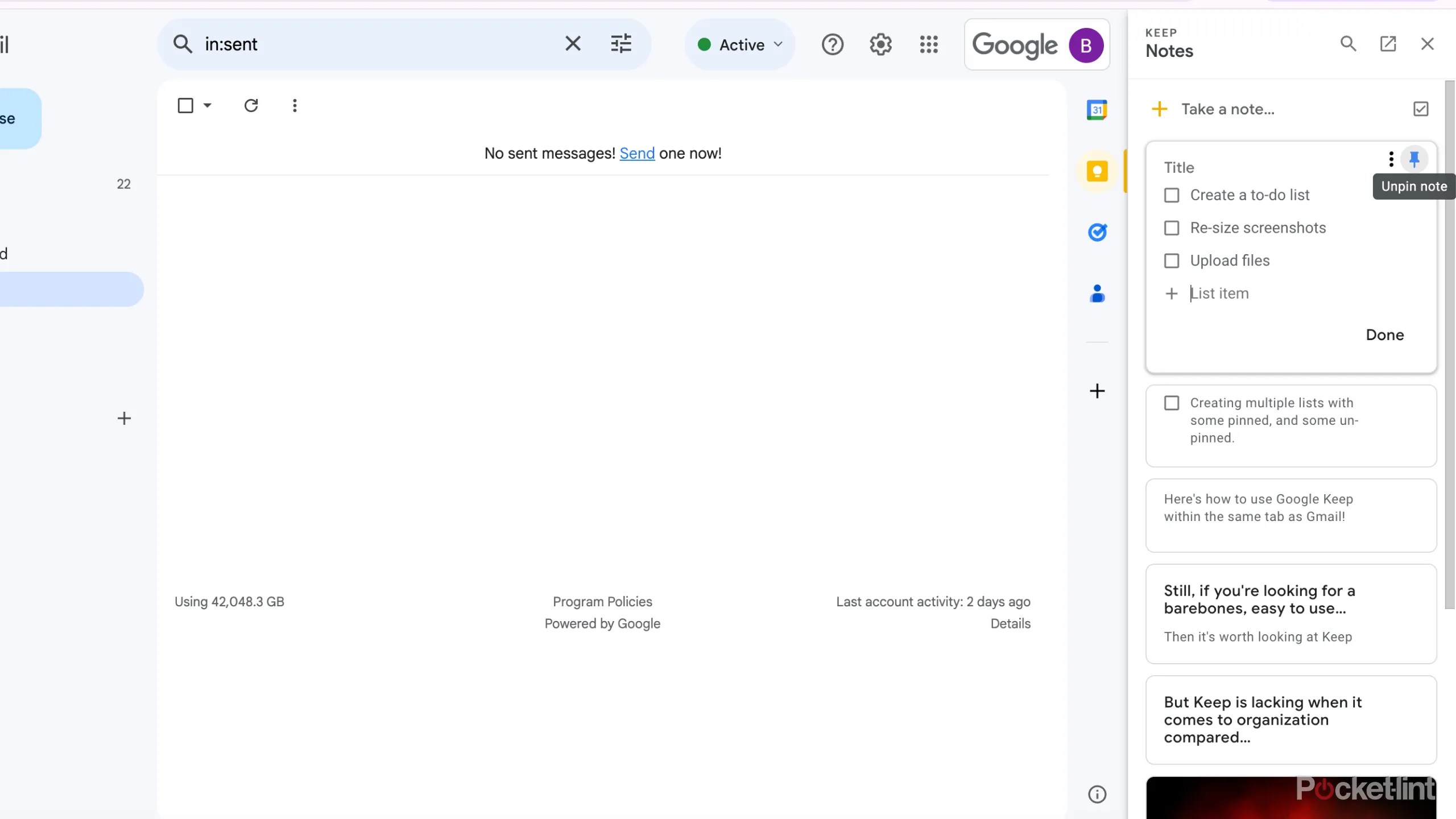The image size is (1456, 819).
Task: Open the note's more options menu
Action: pyautogui.click(x=1390, y=159)
